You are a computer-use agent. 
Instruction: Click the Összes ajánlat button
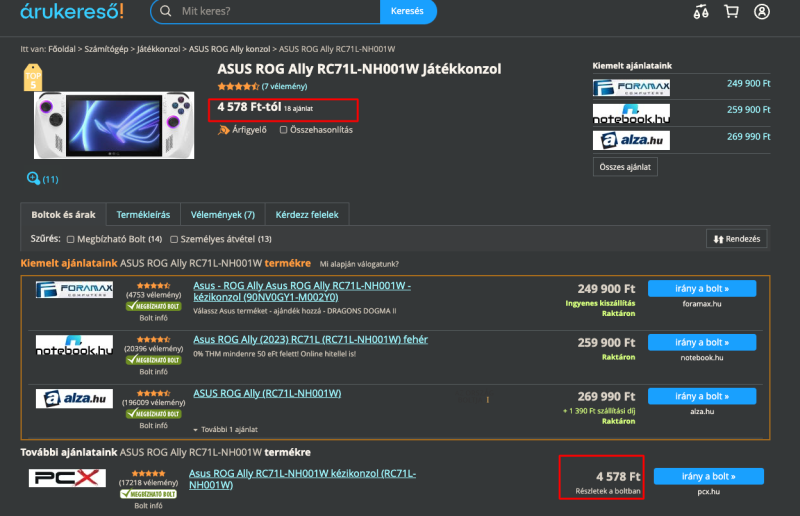(x=625, y=167)
